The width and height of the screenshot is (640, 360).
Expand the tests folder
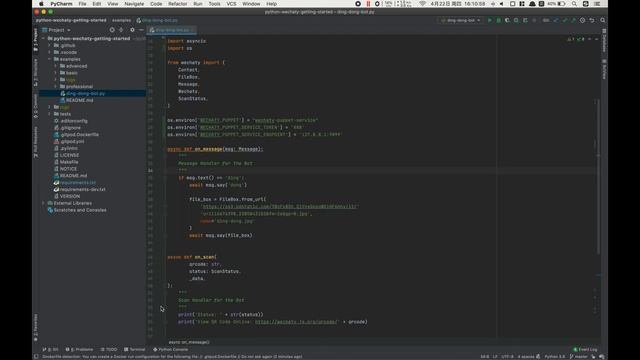coord(50,114)
